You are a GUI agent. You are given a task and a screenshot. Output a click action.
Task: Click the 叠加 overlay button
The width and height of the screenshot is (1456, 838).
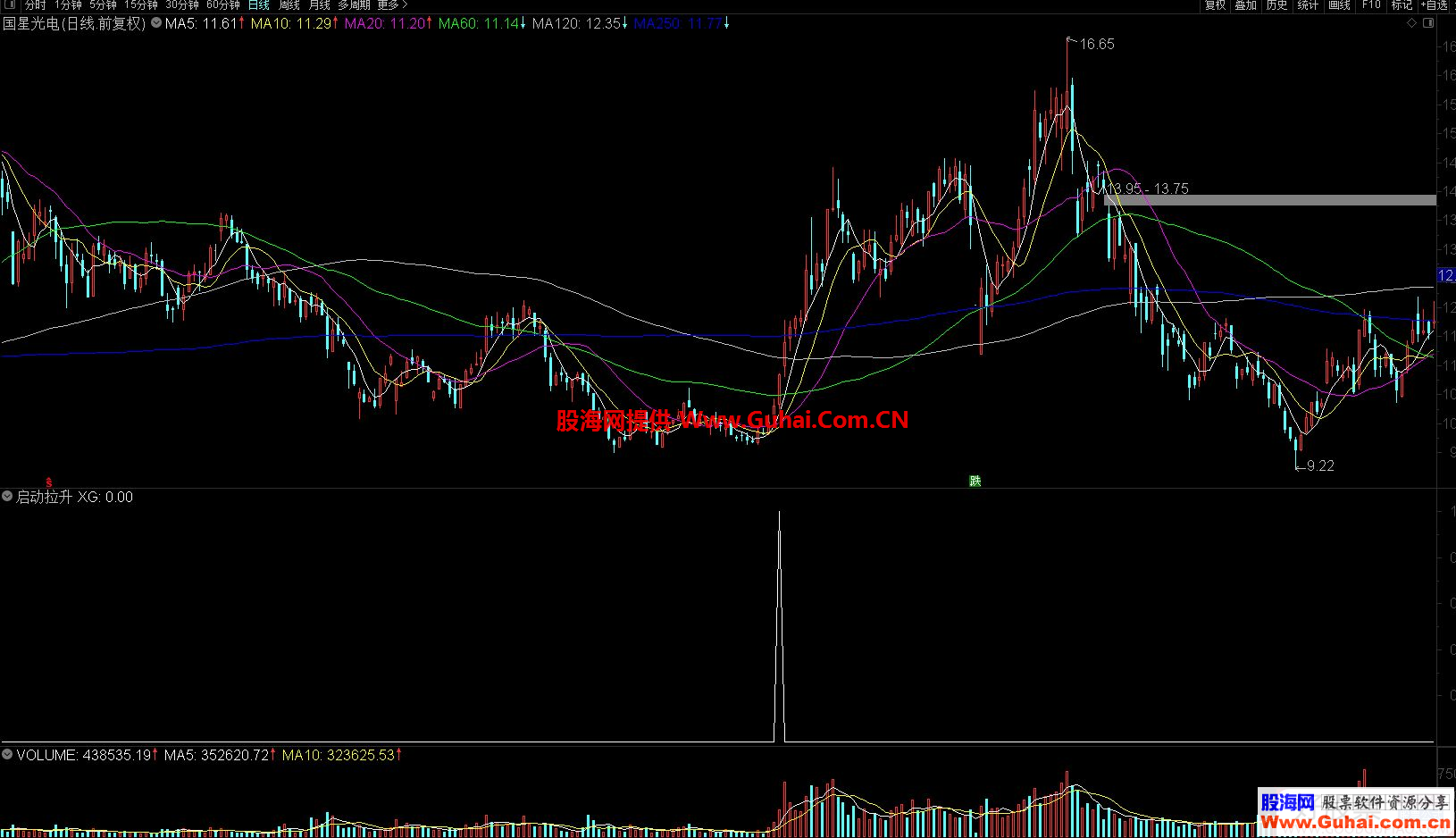[x=1246, y=4]
